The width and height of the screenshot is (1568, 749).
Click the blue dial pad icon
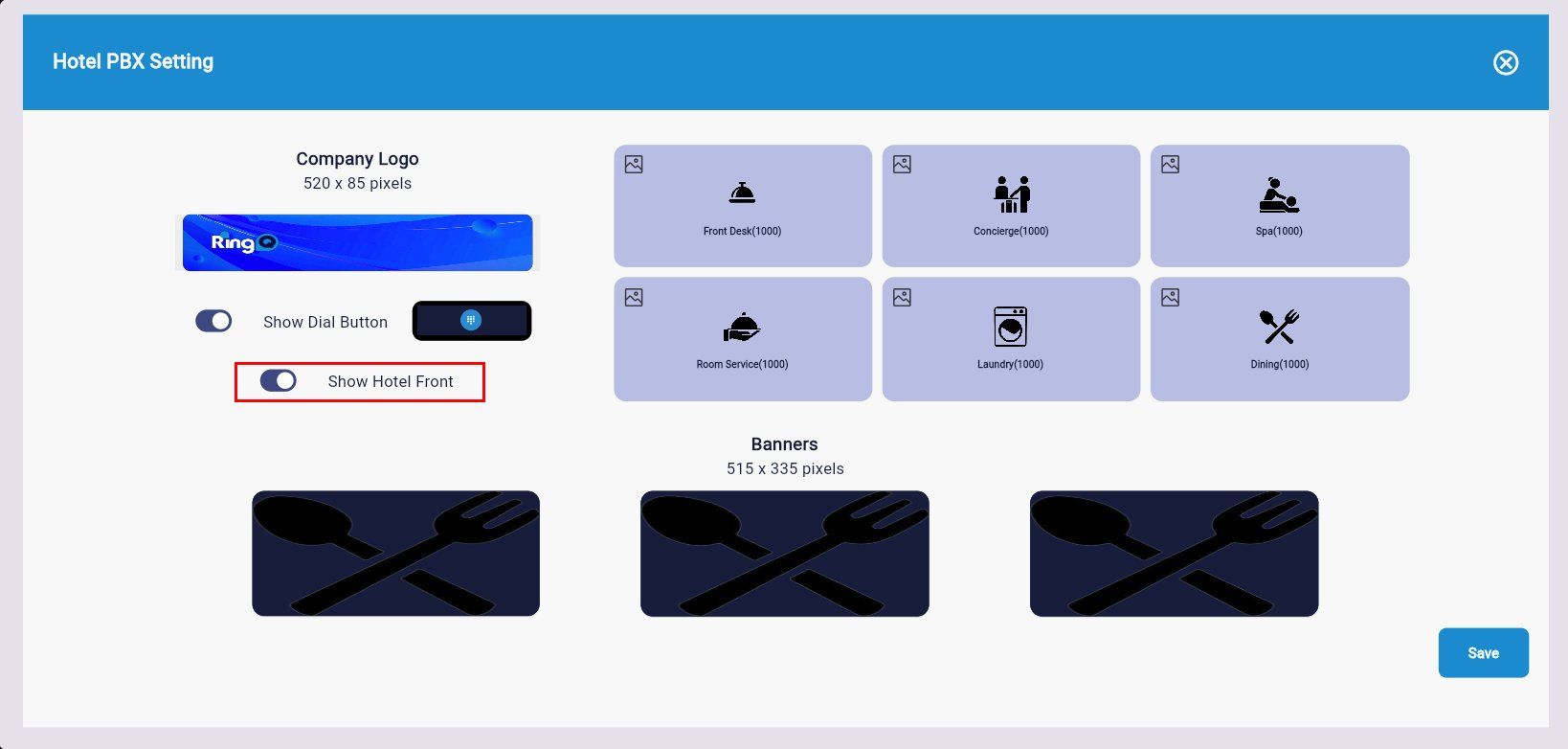click(x=471, y=321)
